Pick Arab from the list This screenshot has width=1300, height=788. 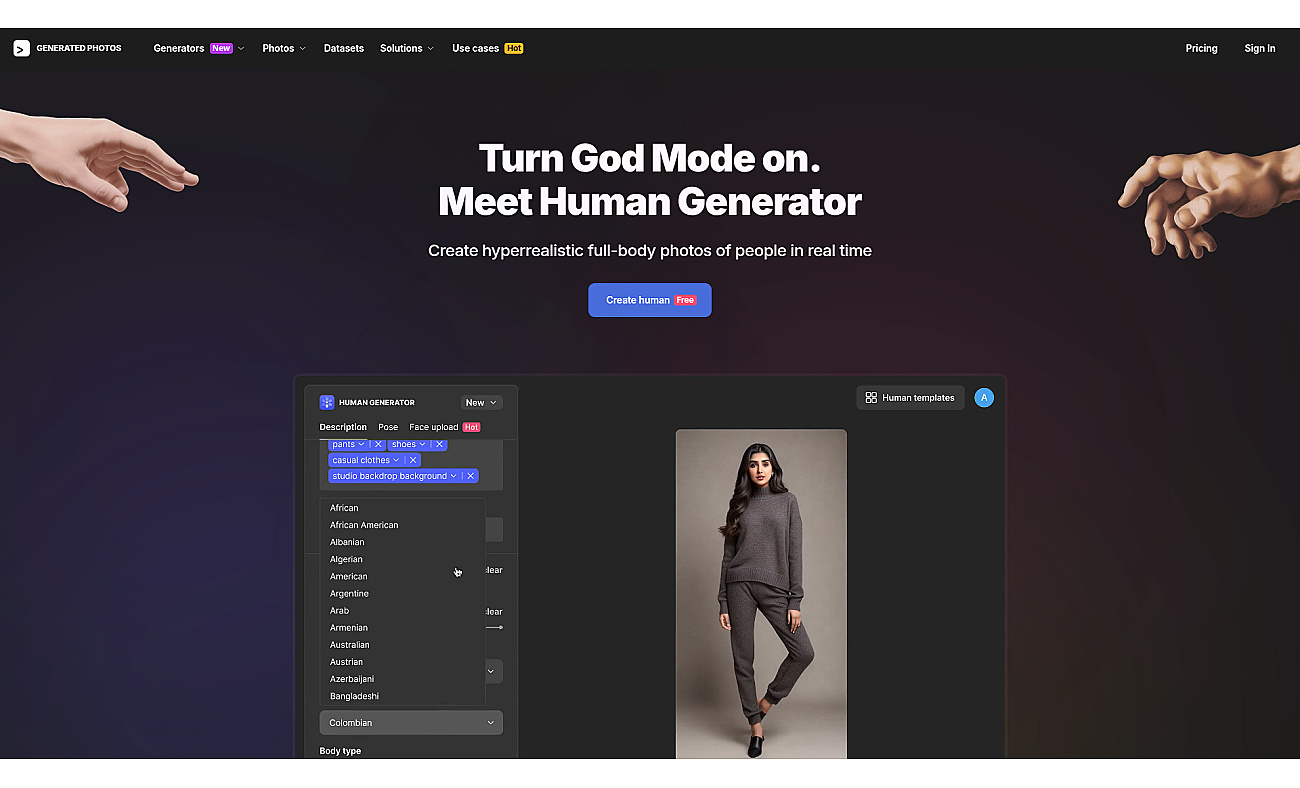402,610
